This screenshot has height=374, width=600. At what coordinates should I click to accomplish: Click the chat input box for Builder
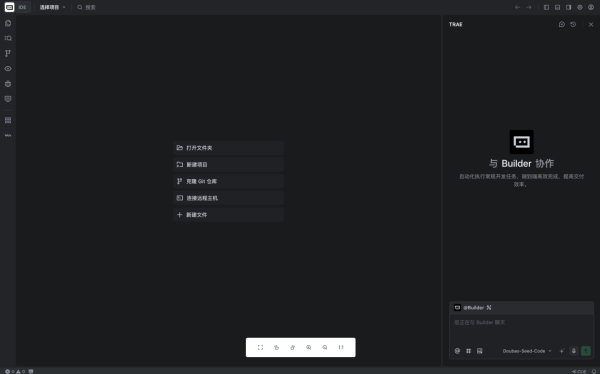(521, 329)
